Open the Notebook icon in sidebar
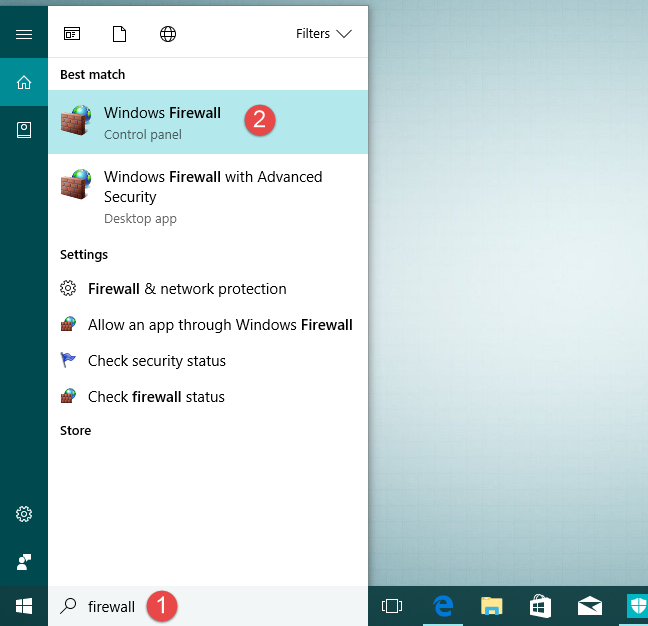 [x=24, y=130]
